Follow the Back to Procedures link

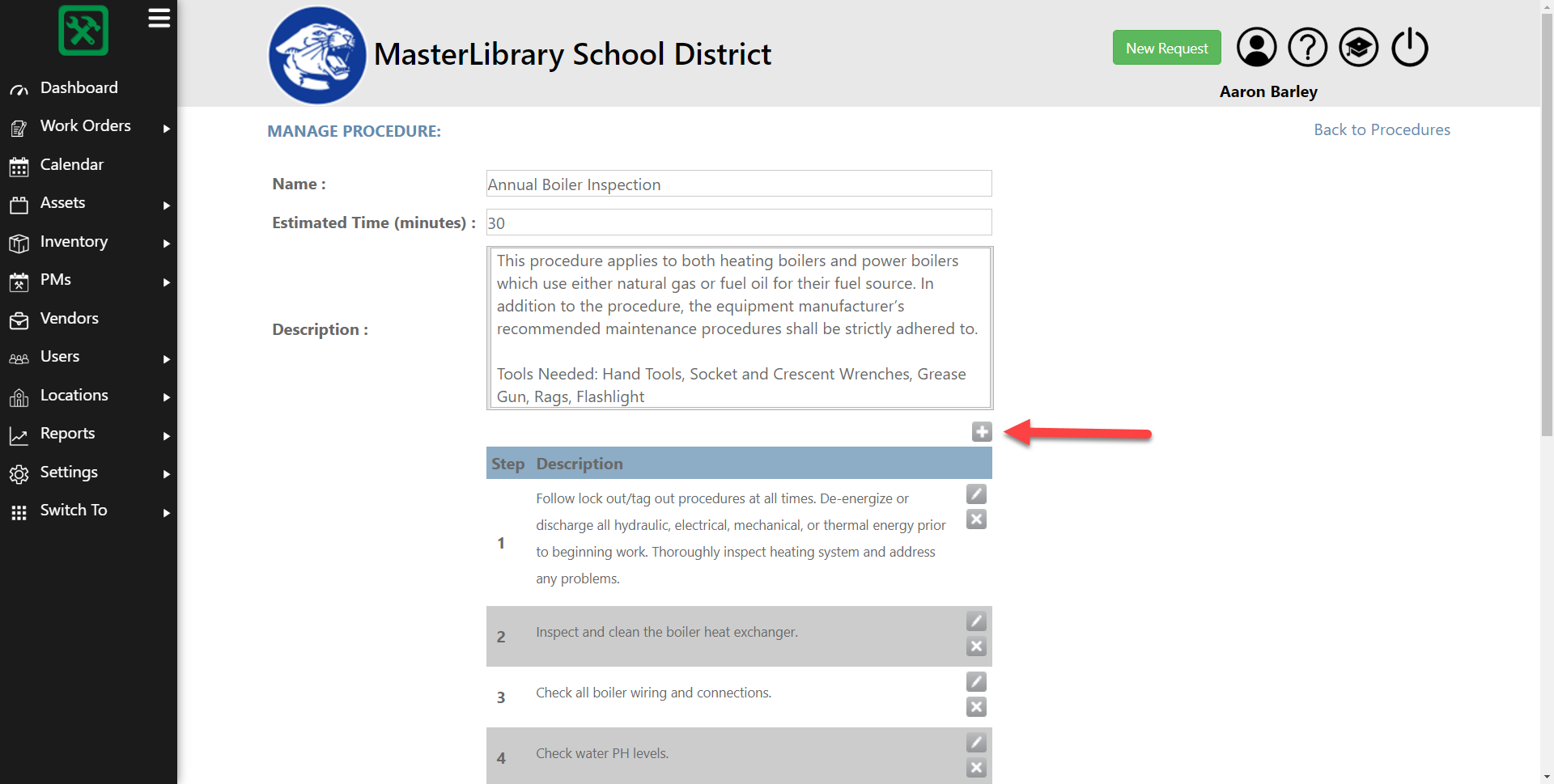(1382, 129)
